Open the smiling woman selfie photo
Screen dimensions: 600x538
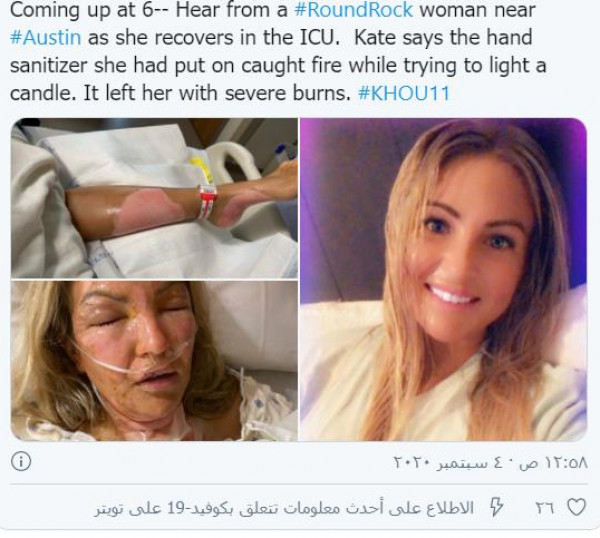click(443, 279)
